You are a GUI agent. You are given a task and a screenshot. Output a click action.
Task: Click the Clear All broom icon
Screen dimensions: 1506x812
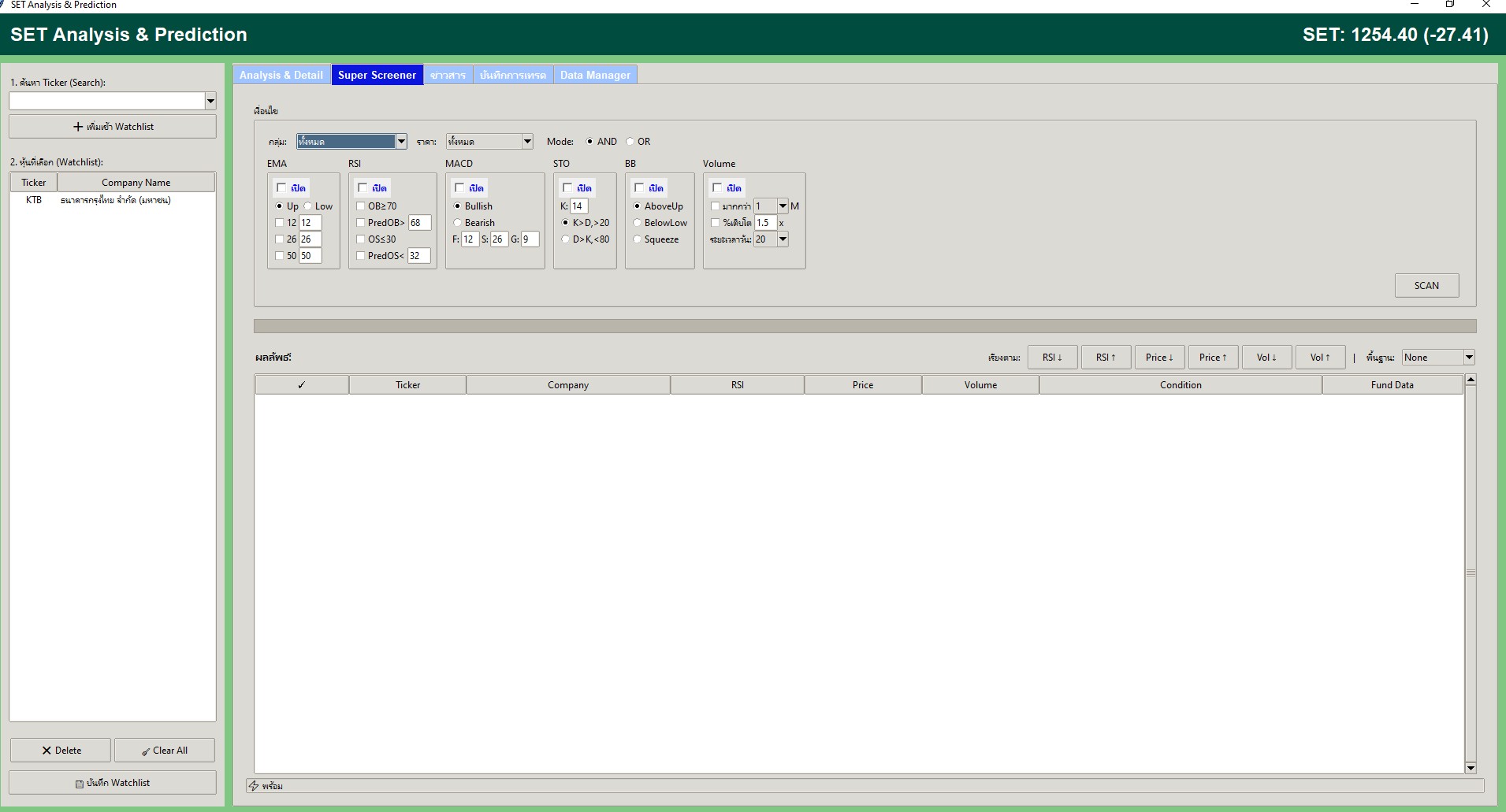pyautogui.click(x=146, y=751)
